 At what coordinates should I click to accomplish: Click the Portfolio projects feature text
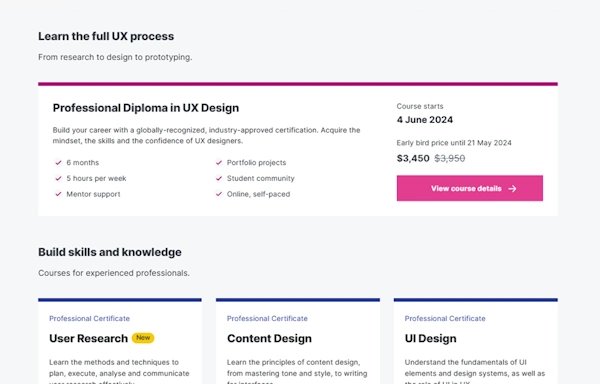[x=256, y=163]
